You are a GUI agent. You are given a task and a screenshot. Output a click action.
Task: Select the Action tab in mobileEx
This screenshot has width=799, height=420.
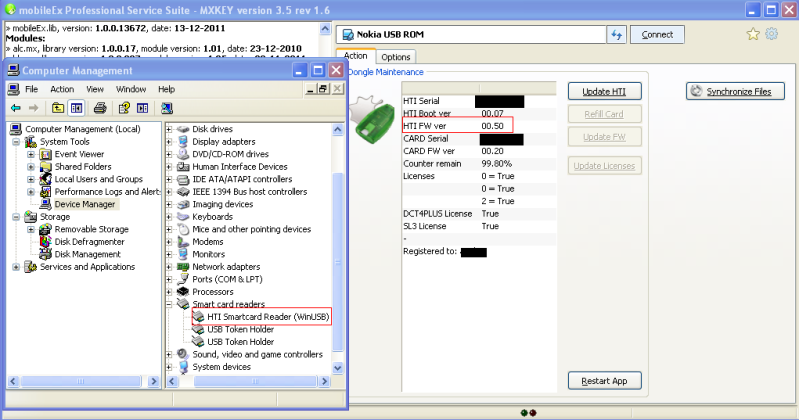tap(356, 56)
